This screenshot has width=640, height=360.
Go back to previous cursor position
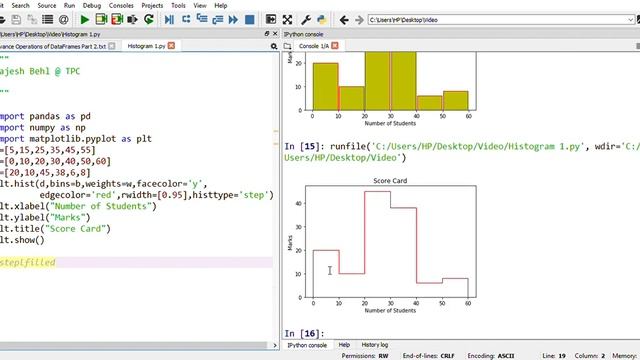click(344, 20)
